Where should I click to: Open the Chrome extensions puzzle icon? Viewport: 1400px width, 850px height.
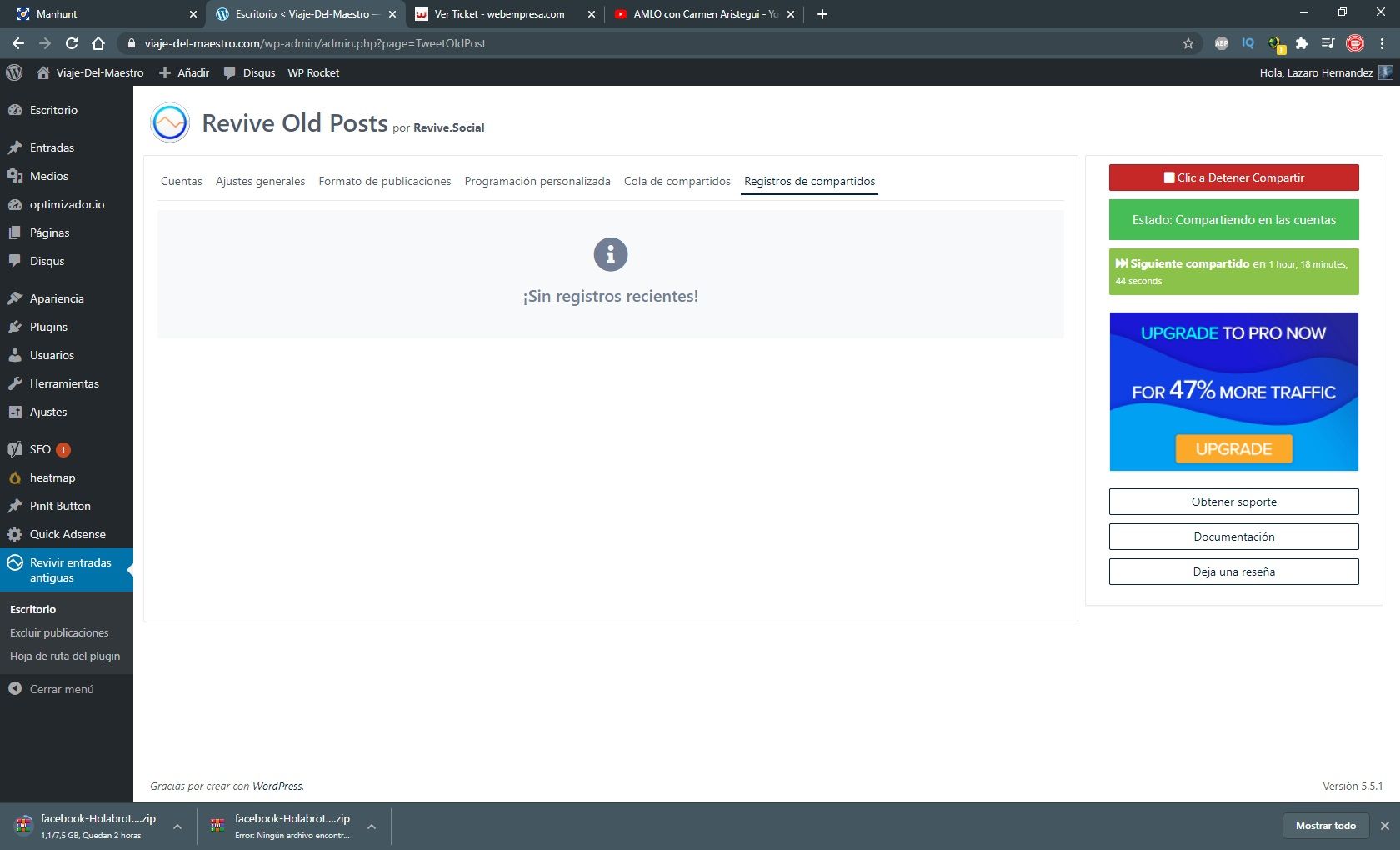(x=1302, y=43)
